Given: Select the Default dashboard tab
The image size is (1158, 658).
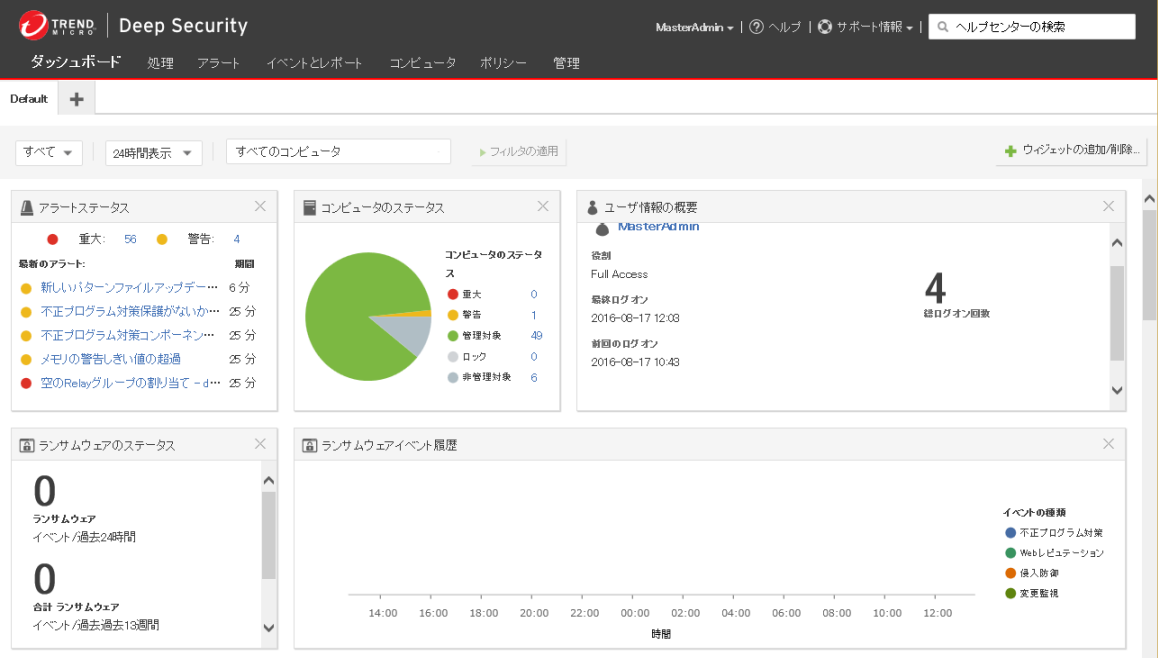Looking at the screenshot, I should (29, 99).
